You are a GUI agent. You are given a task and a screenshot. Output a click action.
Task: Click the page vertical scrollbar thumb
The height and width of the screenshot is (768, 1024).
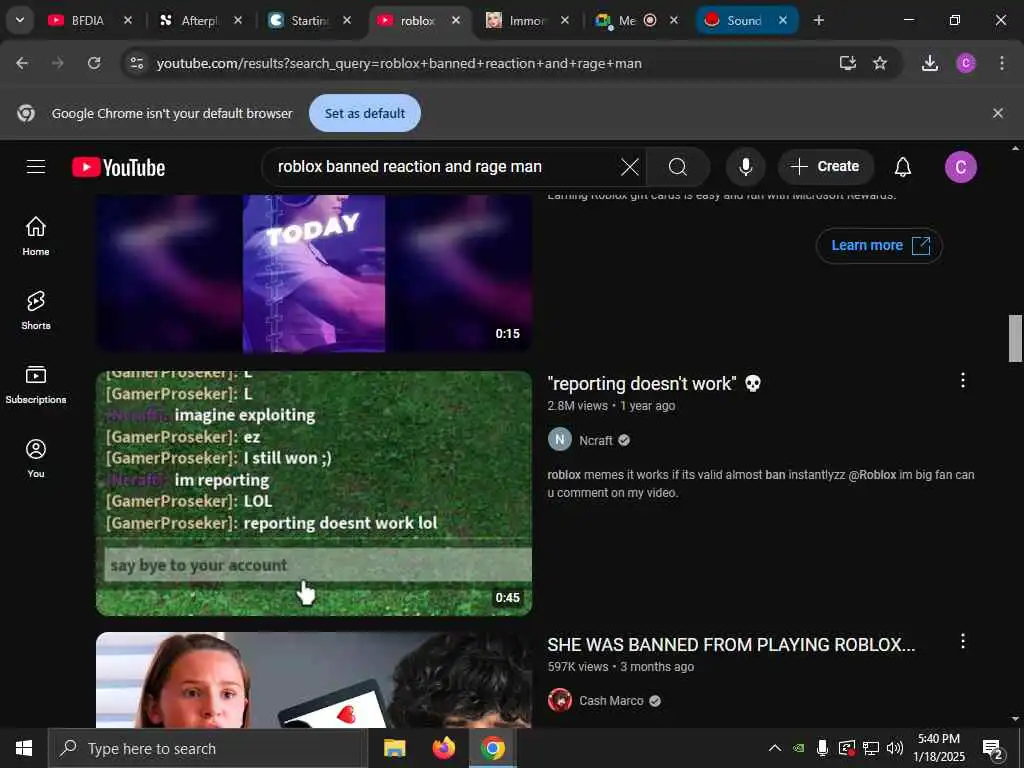coord(1015,338)
